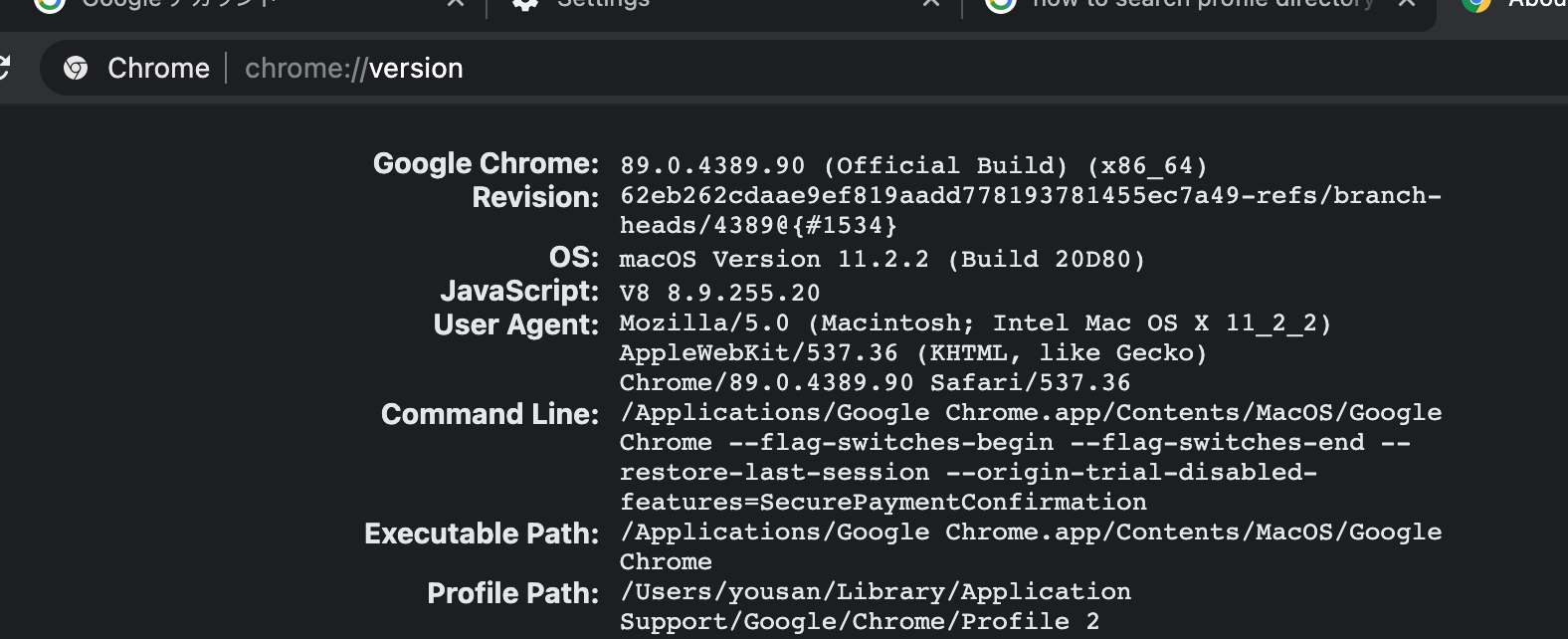Viewport: 1568px width, 639px height.
Task: Click the OS: label
Action: pyautogui.click(x=574, y=257)
